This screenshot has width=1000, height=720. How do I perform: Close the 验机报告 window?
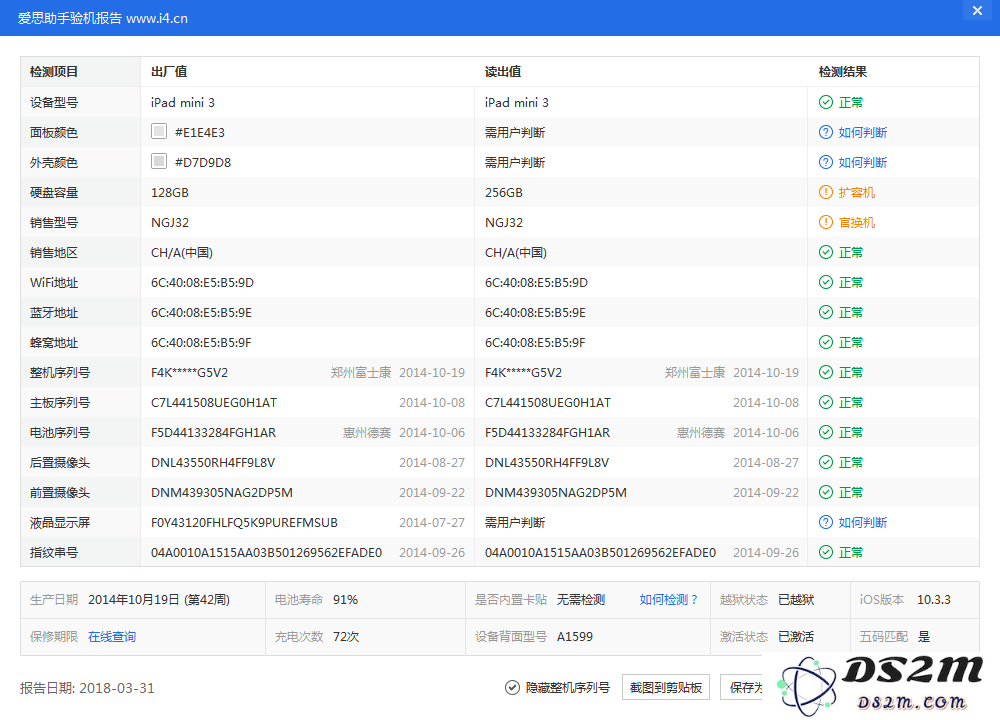pos(977,11)
